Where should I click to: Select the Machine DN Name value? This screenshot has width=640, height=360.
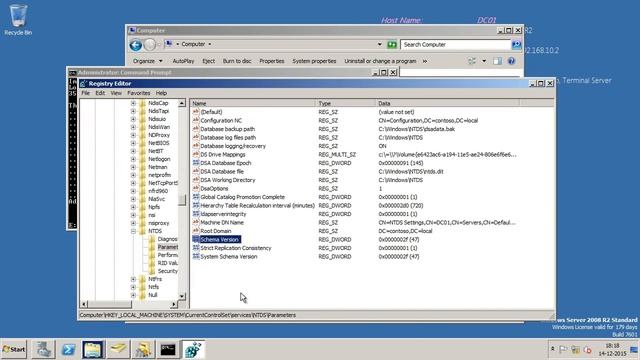(x=222, y=222)
